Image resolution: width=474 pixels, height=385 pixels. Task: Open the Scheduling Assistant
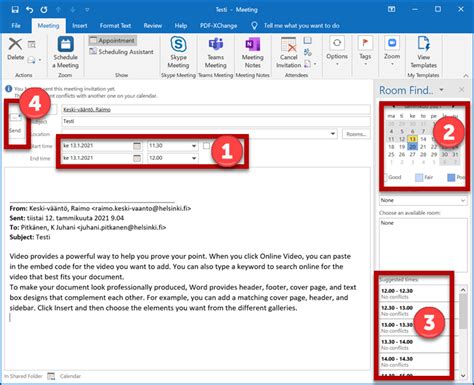pos(121,52)
